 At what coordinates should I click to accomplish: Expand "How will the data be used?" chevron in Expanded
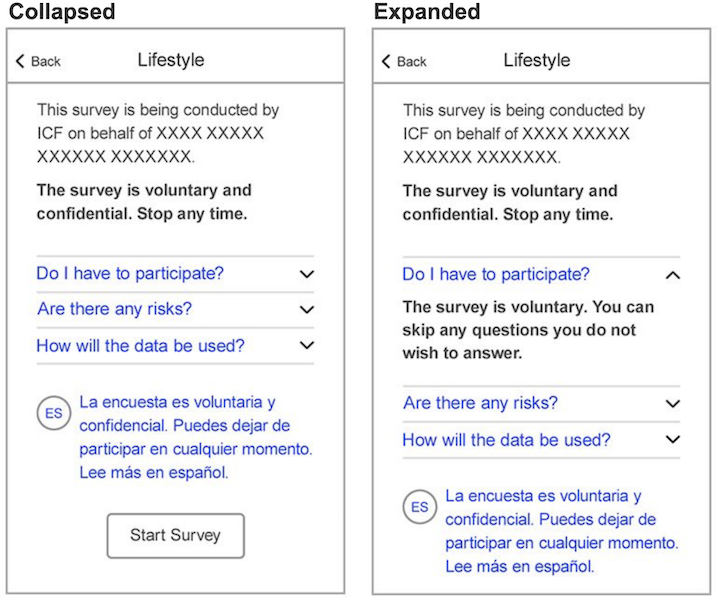pyautogui.click(x=672, y=440)
